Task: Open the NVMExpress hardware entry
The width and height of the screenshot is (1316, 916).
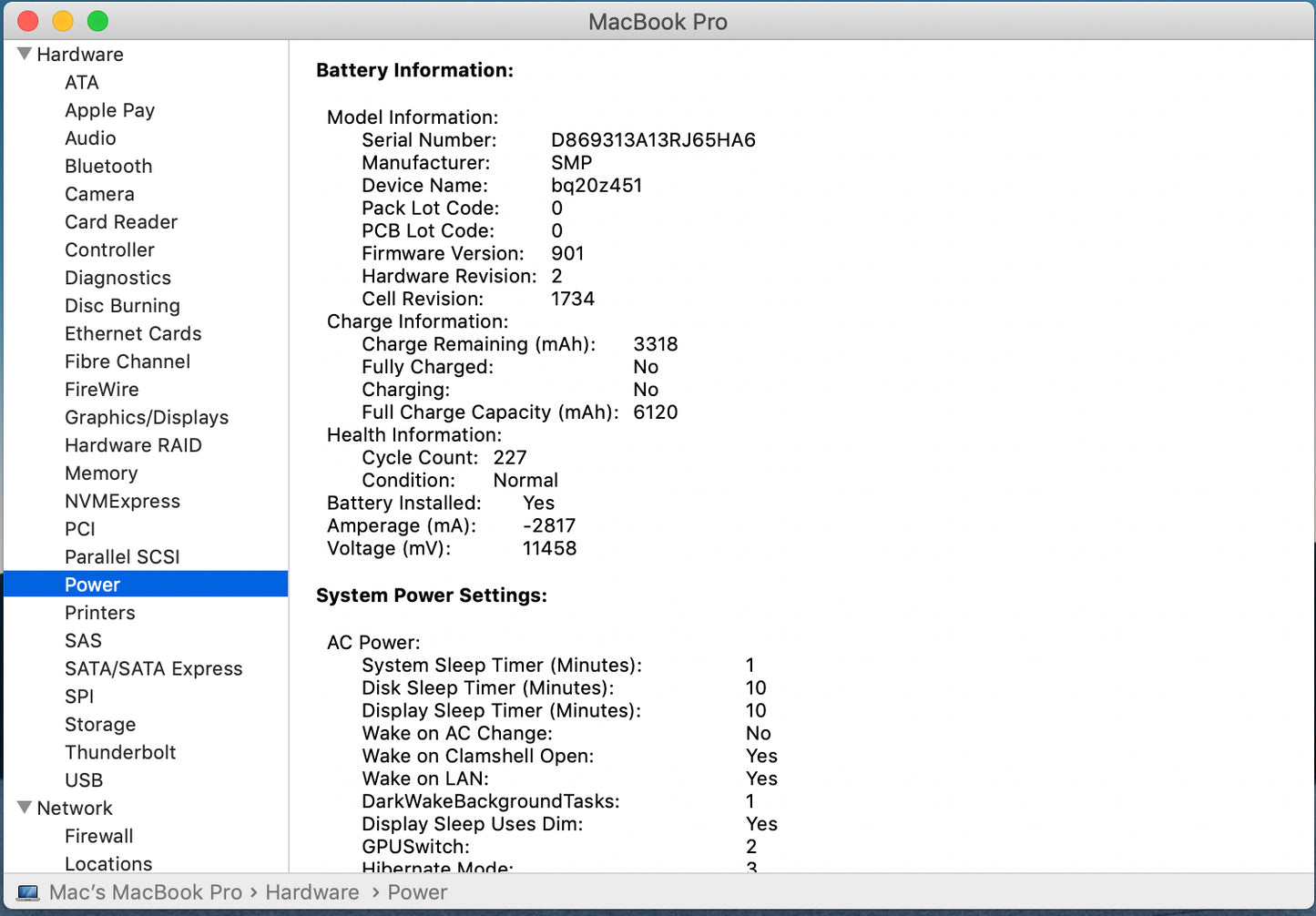Action: tap(122, 502)
